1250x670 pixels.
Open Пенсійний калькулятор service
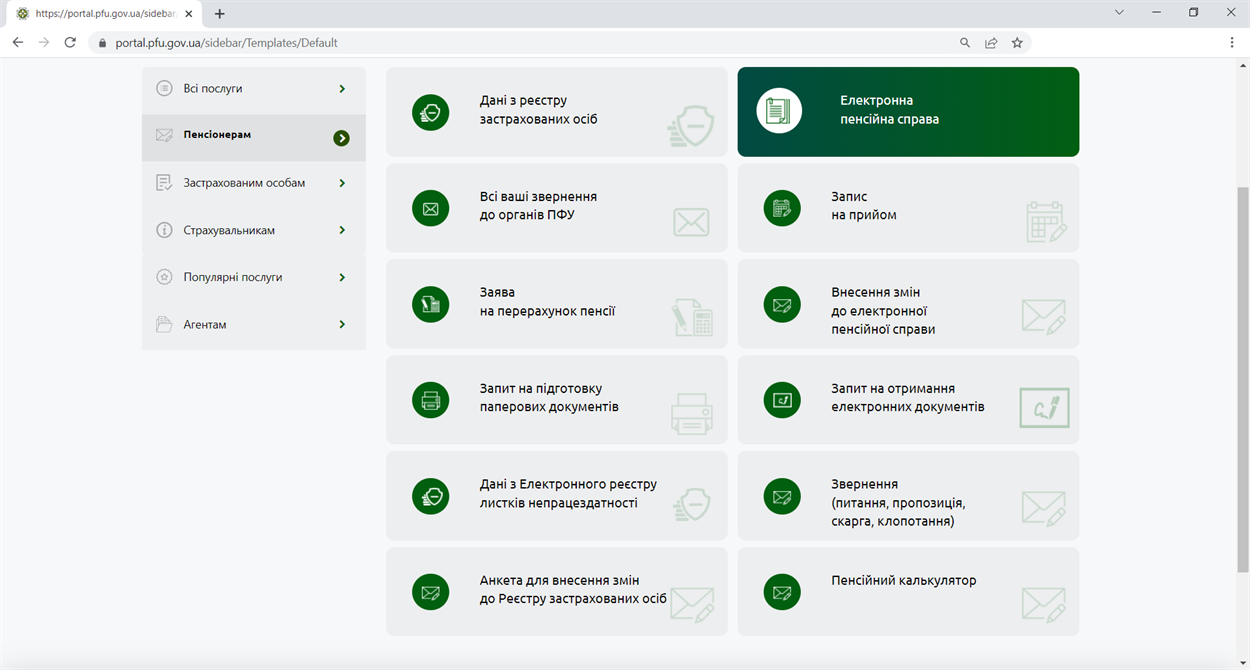coord(908,592)
